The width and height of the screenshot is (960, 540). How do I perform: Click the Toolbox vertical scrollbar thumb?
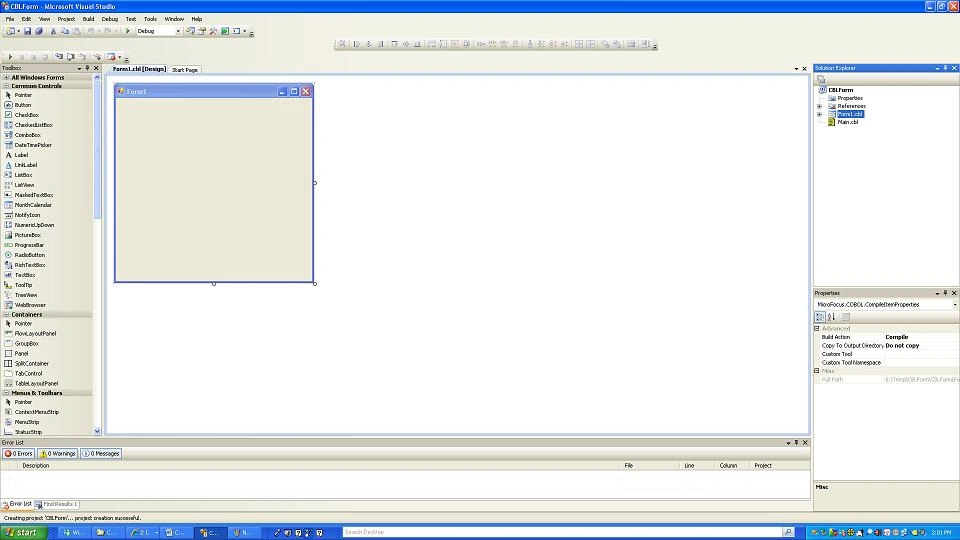pos(97,149)
